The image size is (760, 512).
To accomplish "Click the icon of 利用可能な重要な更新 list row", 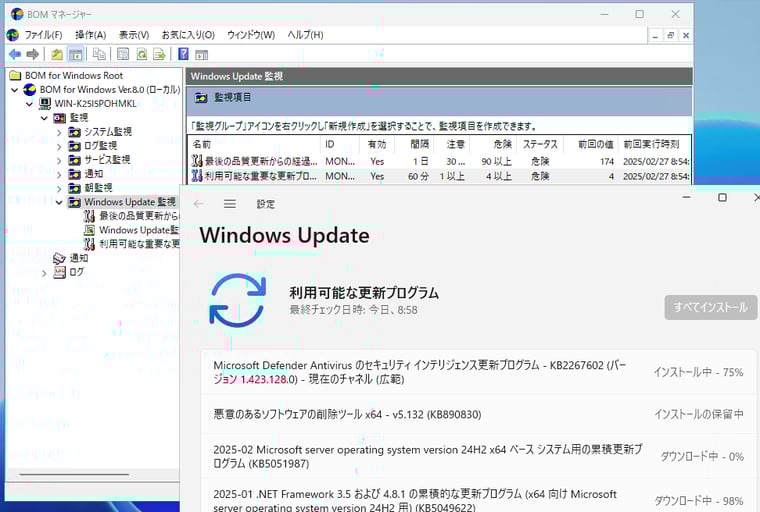I will 197,176.
